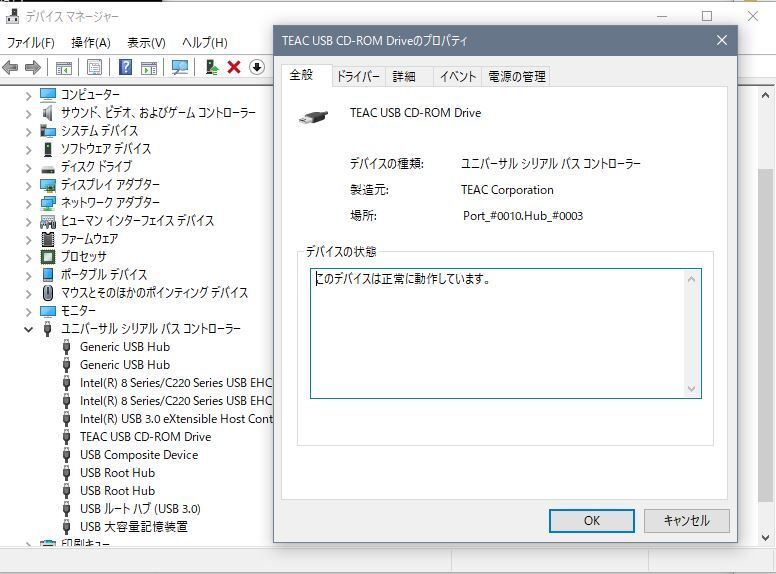The image size is (776, 574).
Task: Click the USB cable icon in properties dialog
Action: (313, 117)
